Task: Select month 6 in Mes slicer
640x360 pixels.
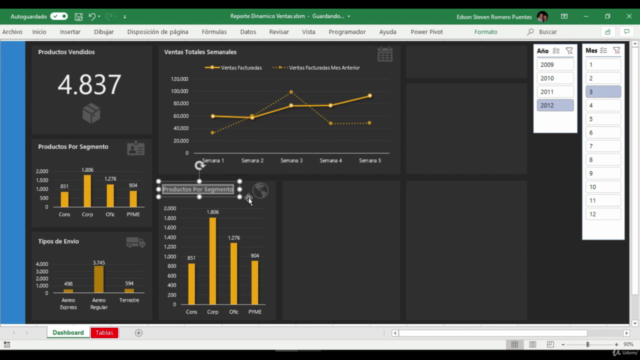Action: click(x=603, y=133)
